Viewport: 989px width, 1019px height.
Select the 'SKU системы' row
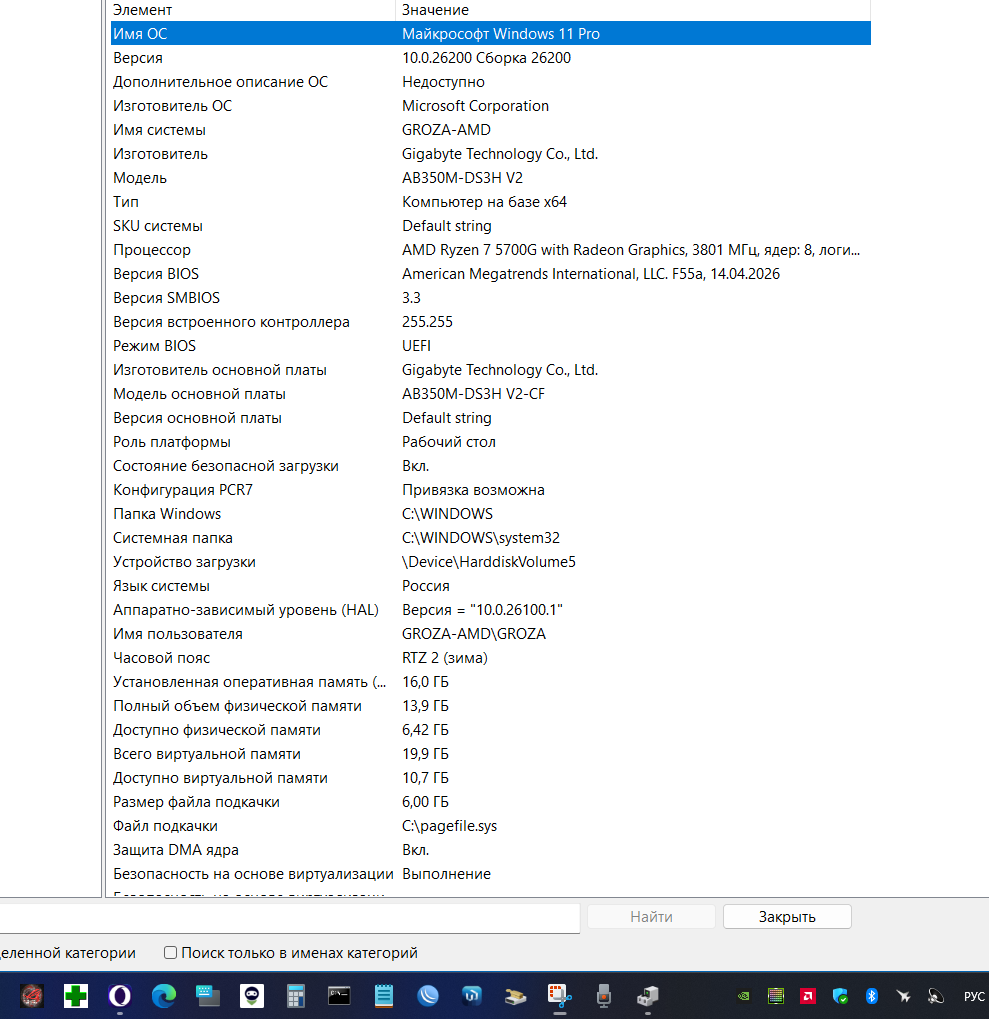click(491, 226)
